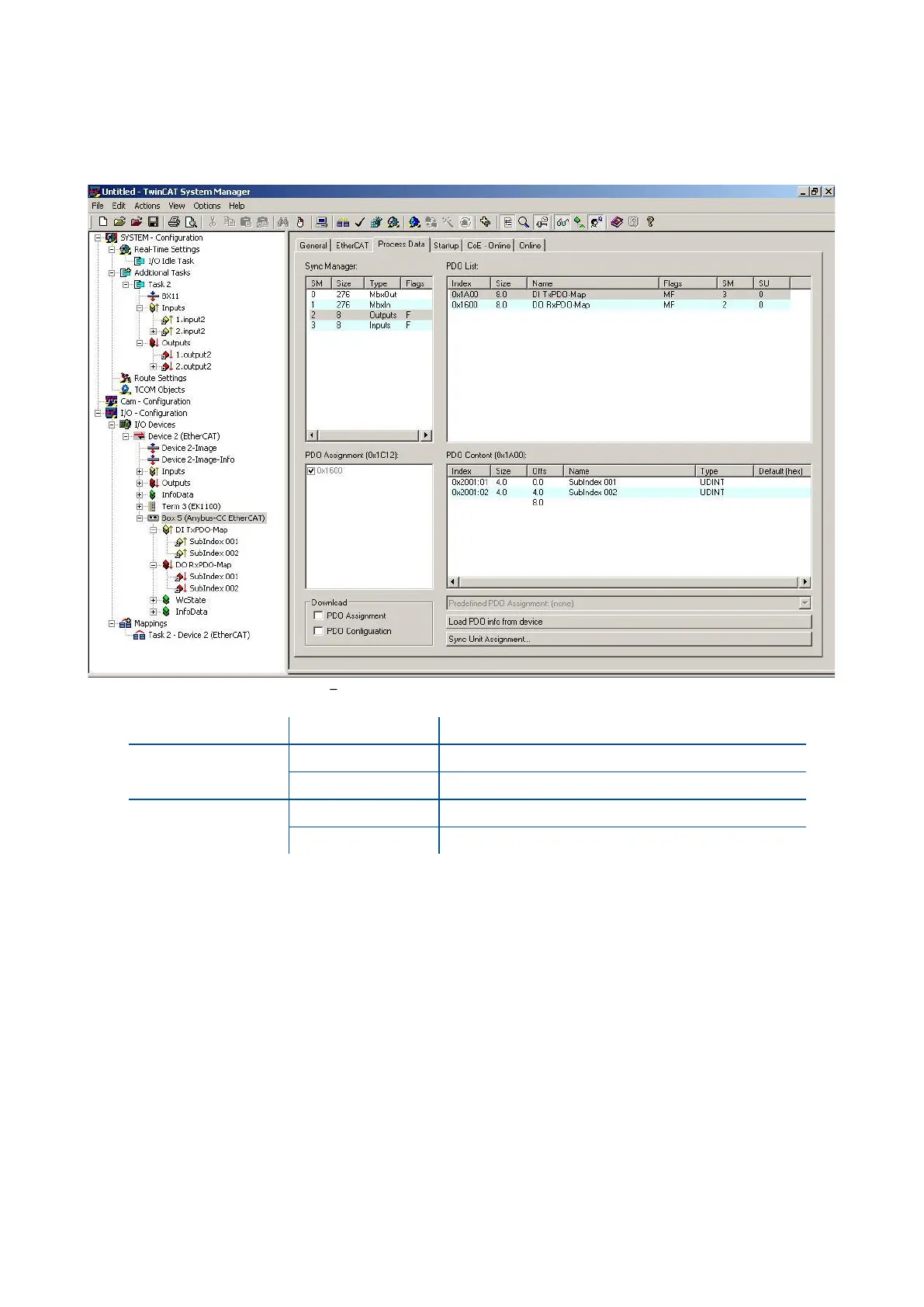Click the New file toolbar icon
924x1307 pixels.
[x=103, y=222]
